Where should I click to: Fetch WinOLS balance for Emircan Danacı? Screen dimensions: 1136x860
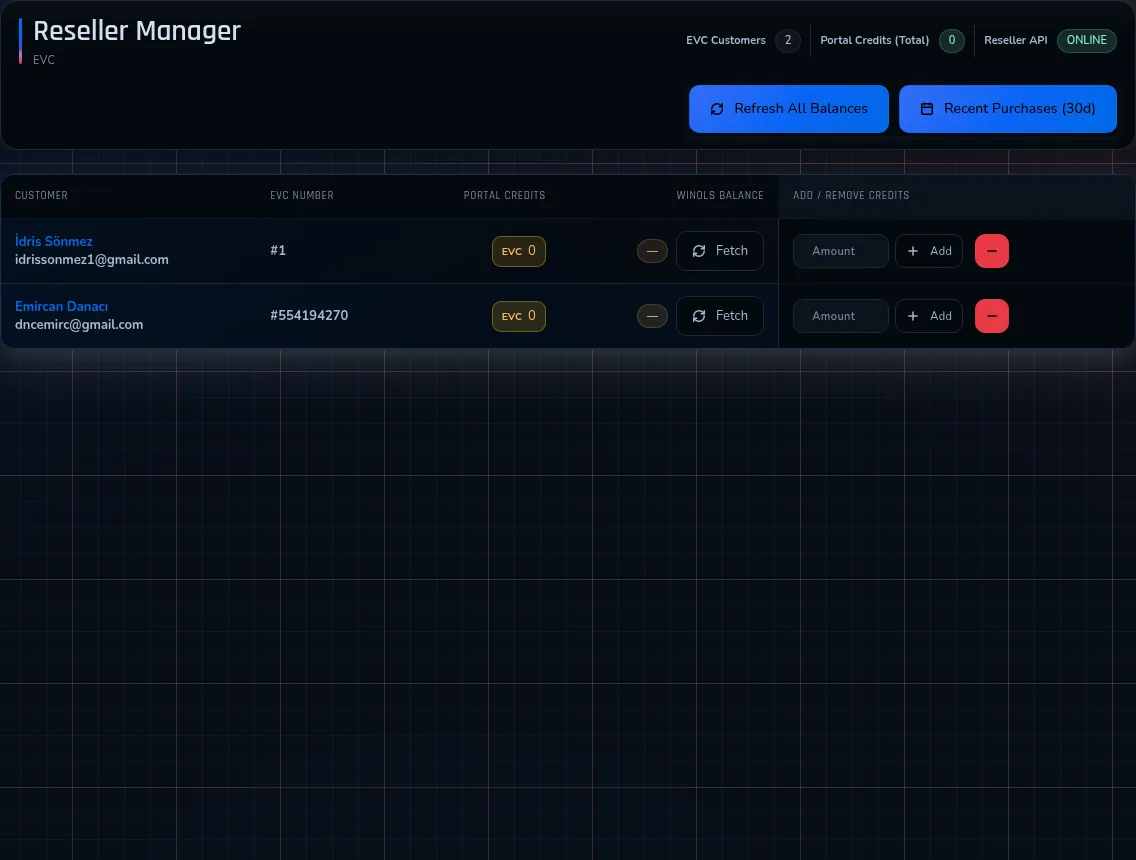point(719,316)
